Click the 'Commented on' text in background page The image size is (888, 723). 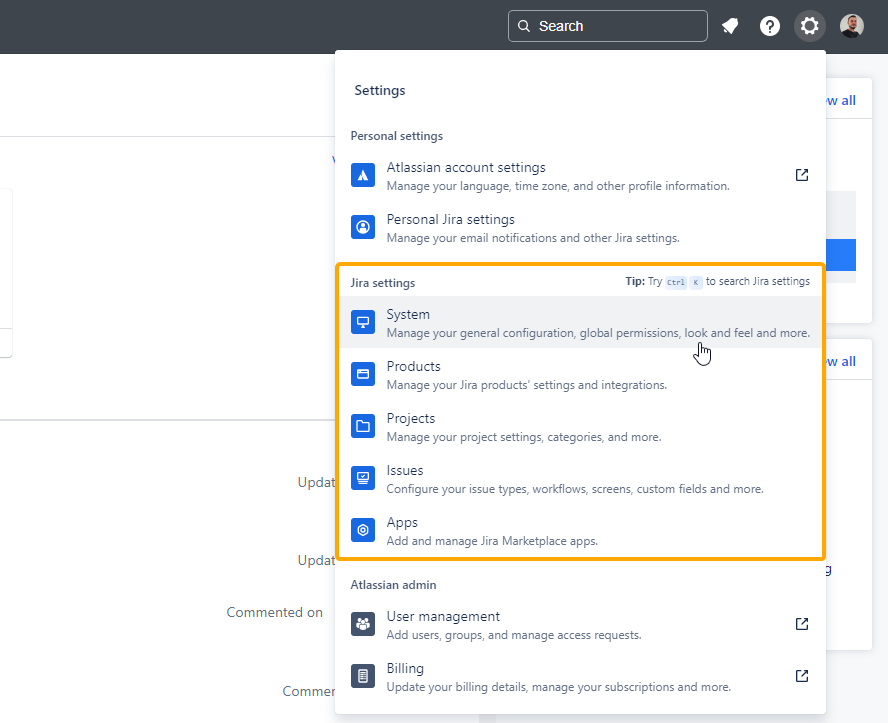pos(275,613)
